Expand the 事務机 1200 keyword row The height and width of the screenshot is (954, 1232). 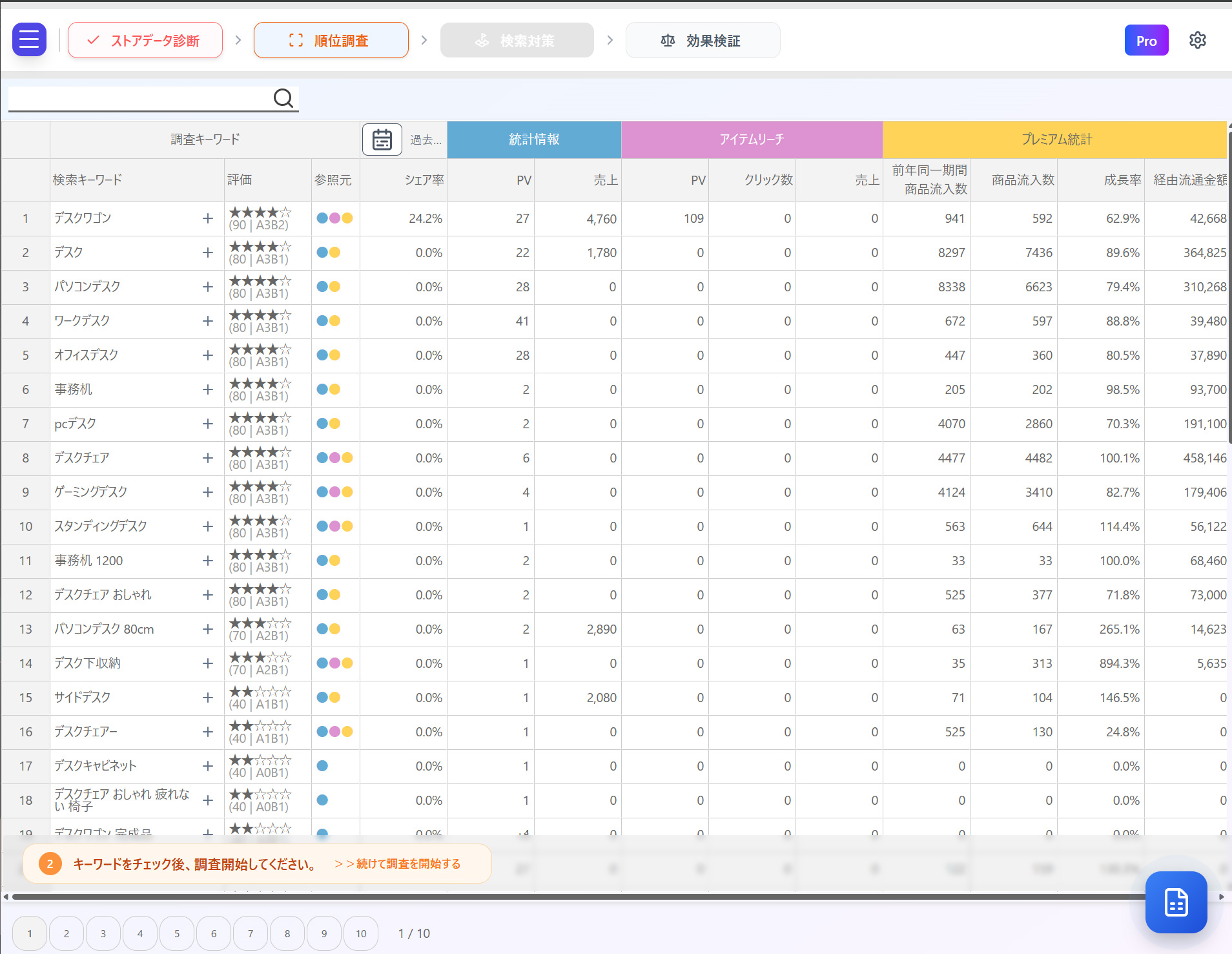tap(208, 561)
